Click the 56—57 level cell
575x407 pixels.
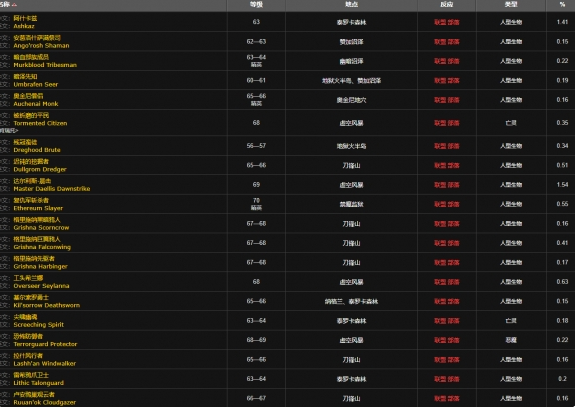[256, 146]
